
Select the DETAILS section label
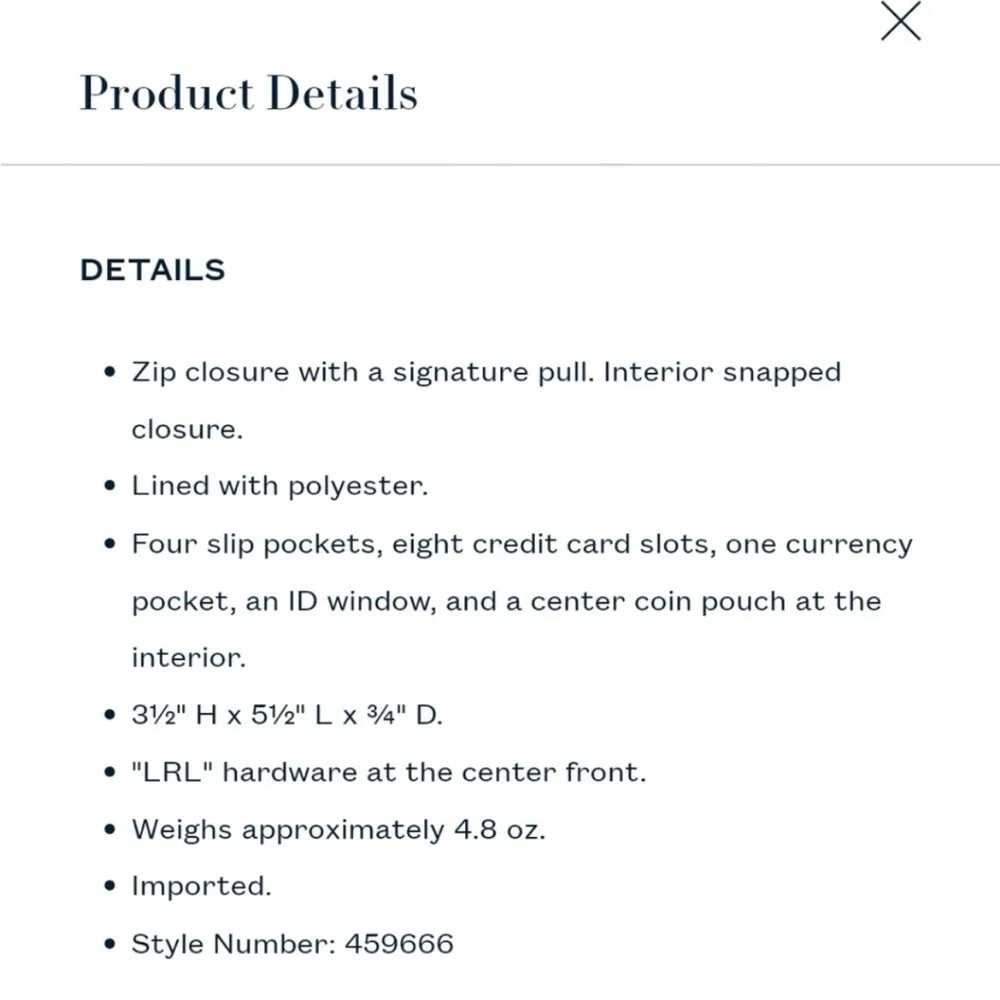pyautogui.click(x=152, y=270)
